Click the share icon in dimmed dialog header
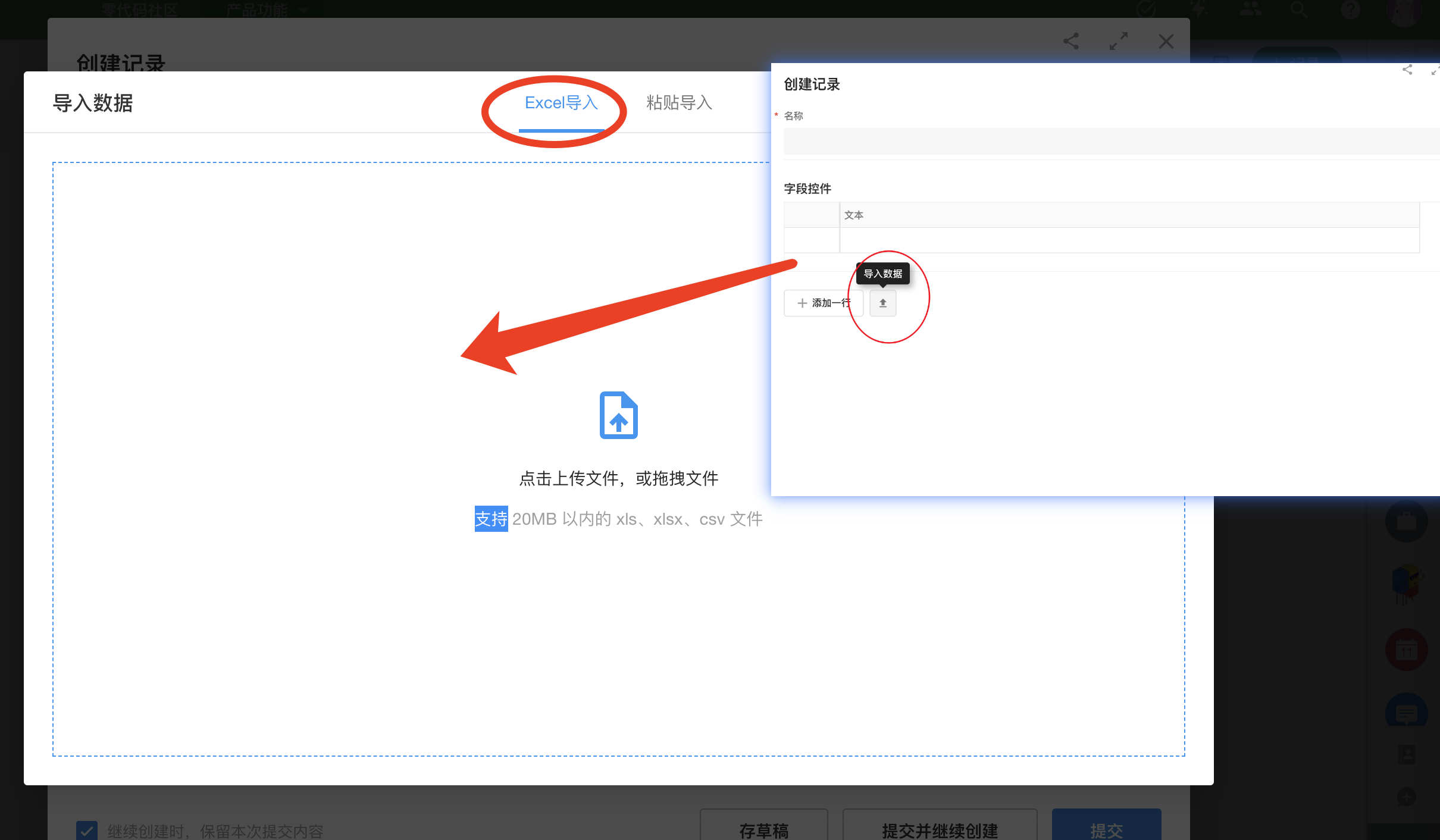Image resolution: width=1440 pixels, height=840 pixels. tap(1071, 41)
